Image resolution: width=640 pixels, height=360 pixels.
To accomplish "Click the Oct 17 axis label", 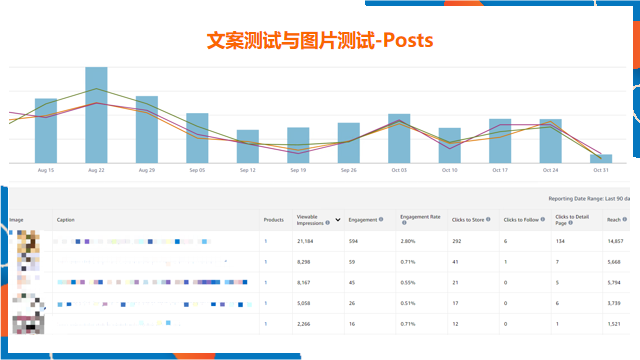I will coord(500,170).
